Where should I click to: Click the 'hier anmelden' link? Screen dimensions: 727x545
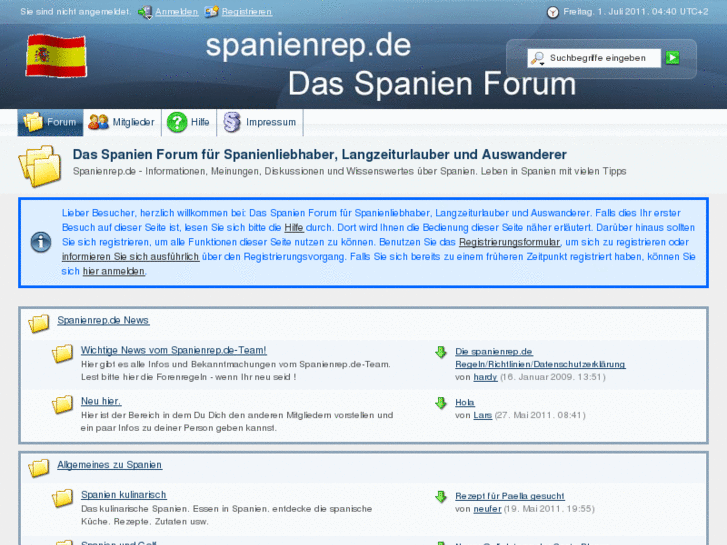point(114,271)
